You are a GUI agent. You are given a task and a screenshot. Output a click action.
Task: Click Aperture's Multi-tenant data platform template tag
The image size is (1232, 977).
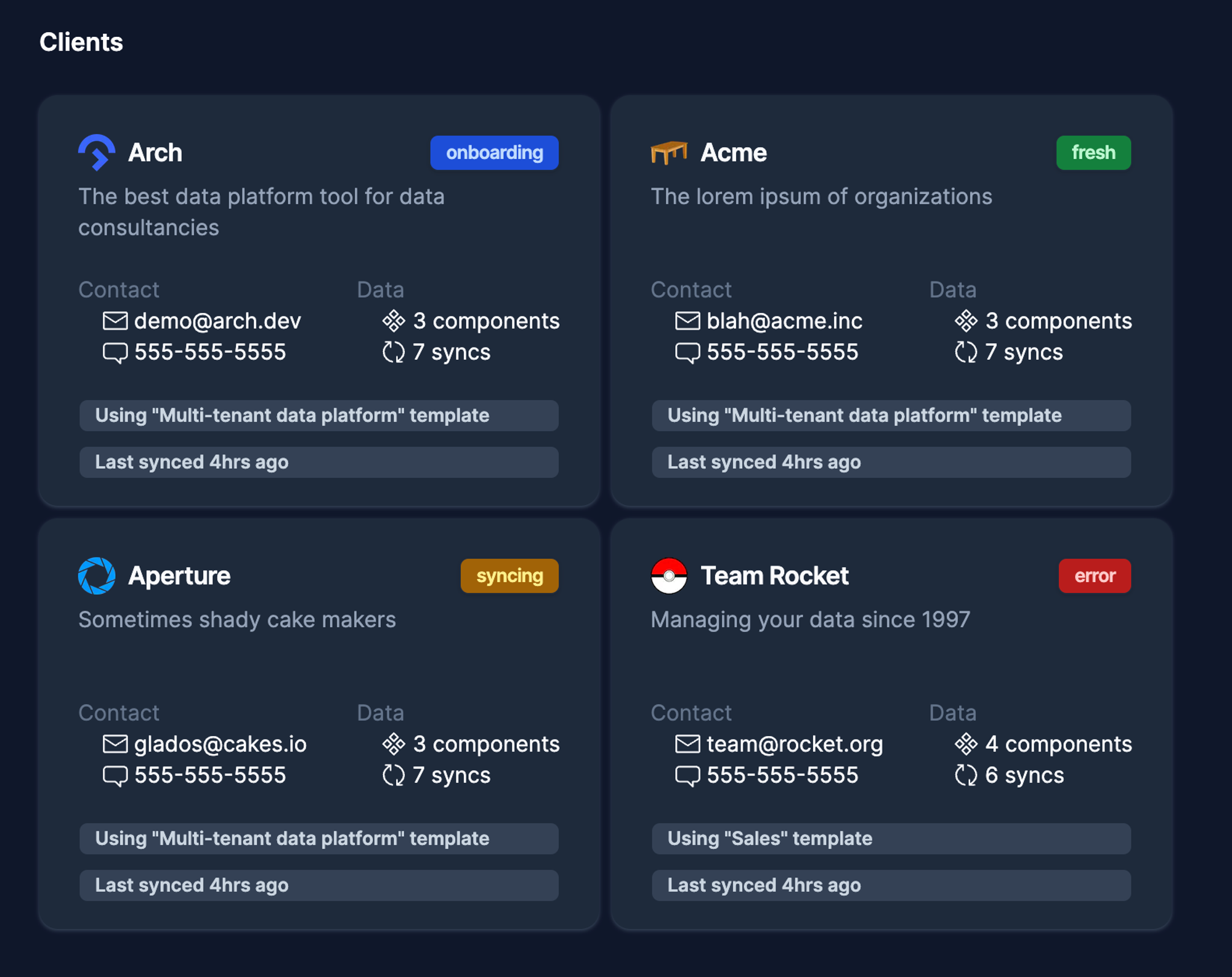pos(319,839)
